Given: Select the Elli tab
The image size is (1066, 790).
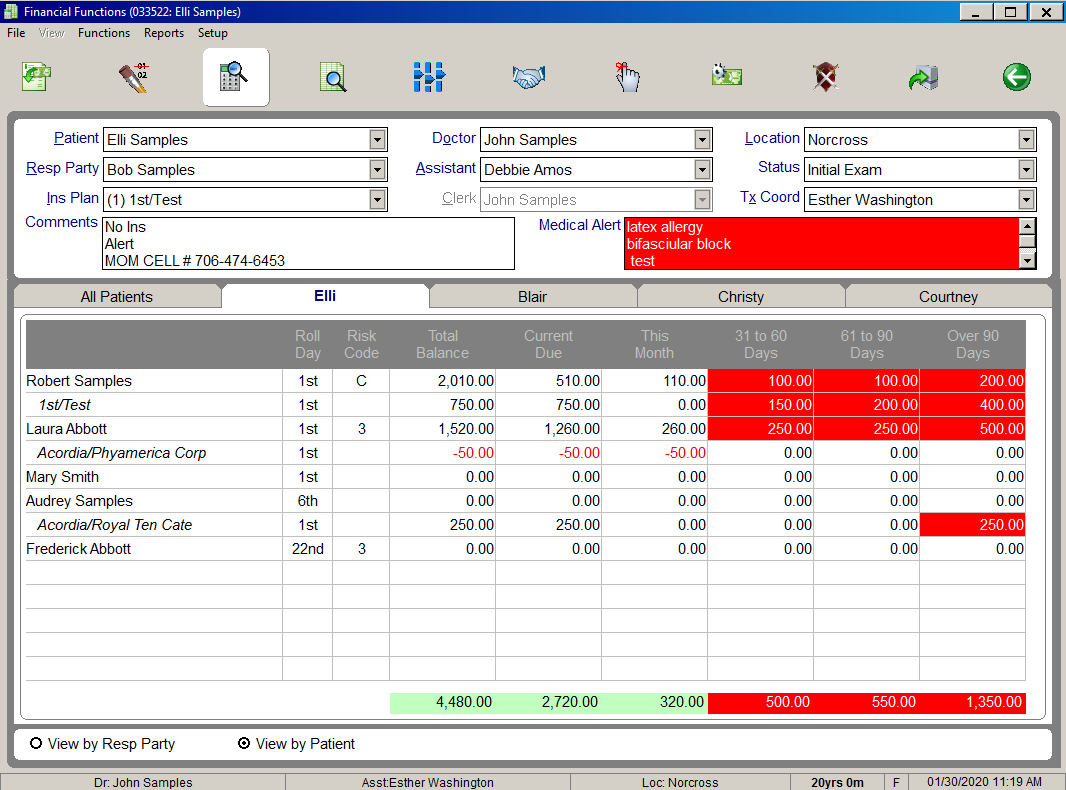Looking at the screenshot, I should (x=325, y=296).
